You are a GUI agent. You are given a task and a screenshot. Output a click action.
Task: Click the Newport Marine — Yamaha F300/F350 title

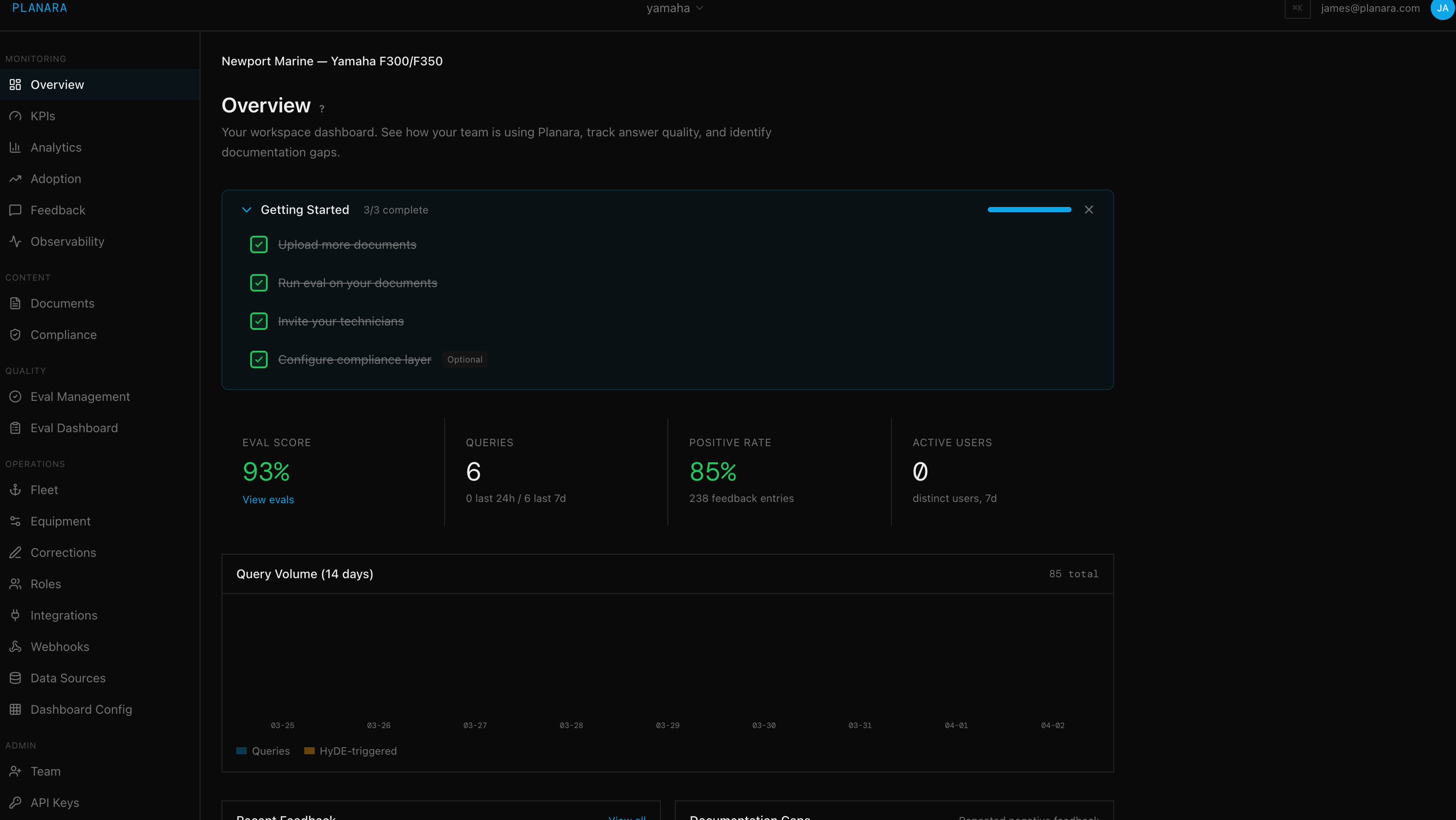coord(332,61)
